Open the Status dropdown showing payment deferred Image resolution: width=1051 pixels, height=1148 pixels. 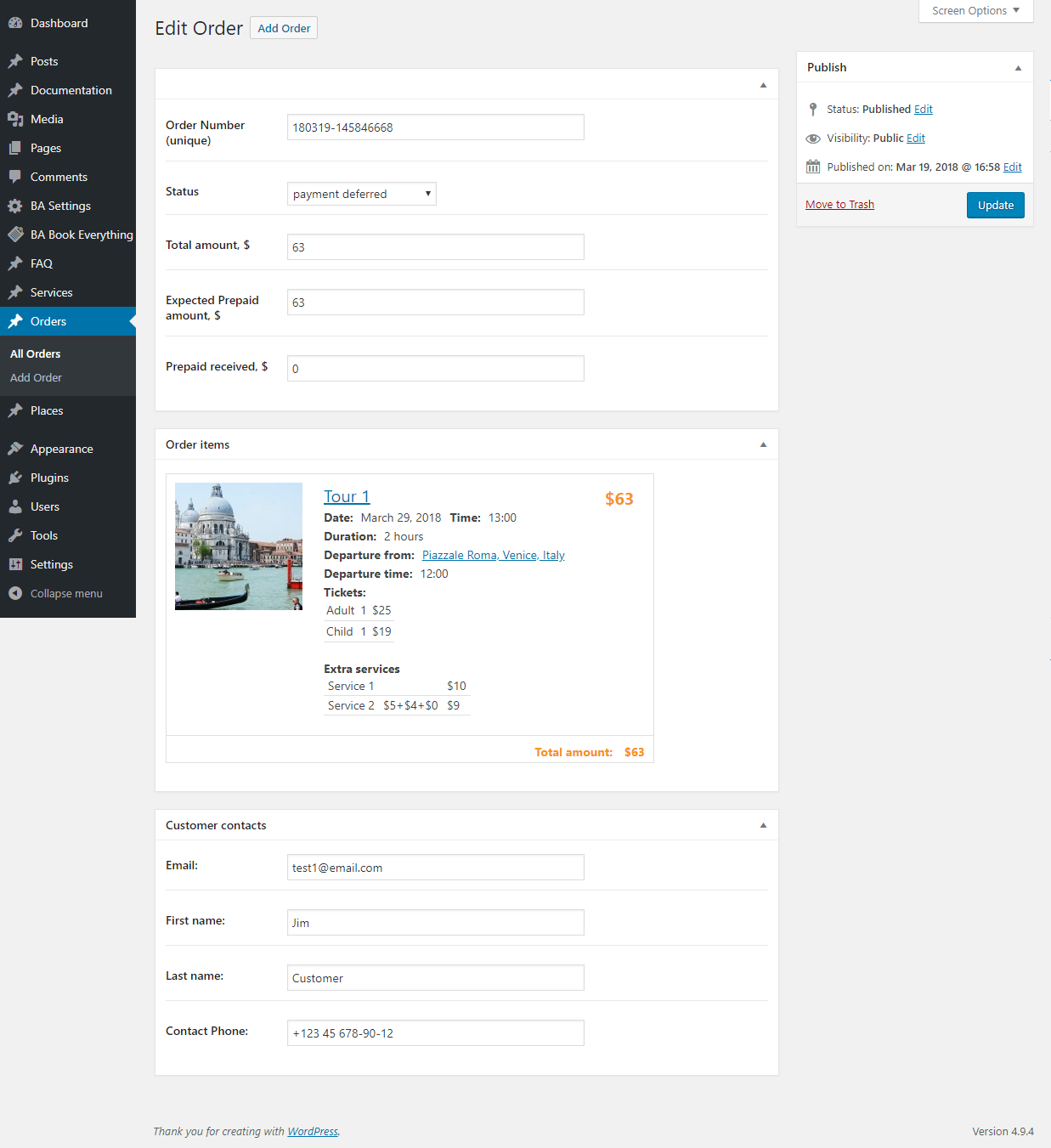click(361, 194)
